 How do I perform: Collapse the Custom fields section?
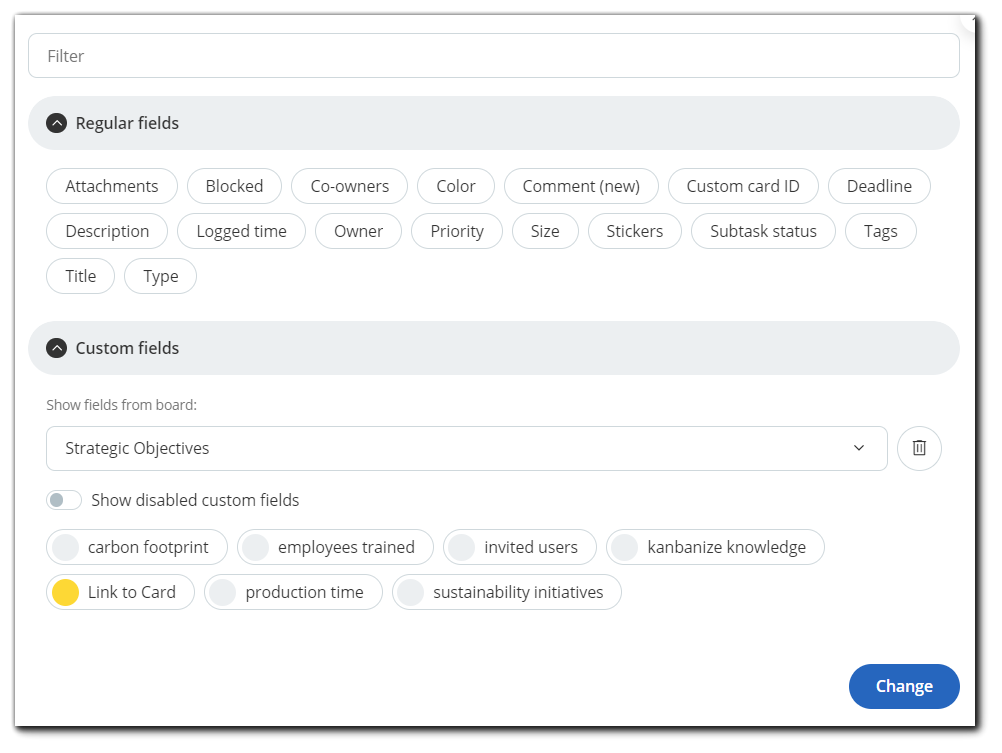pyautogui.click(x=56, y=348)
